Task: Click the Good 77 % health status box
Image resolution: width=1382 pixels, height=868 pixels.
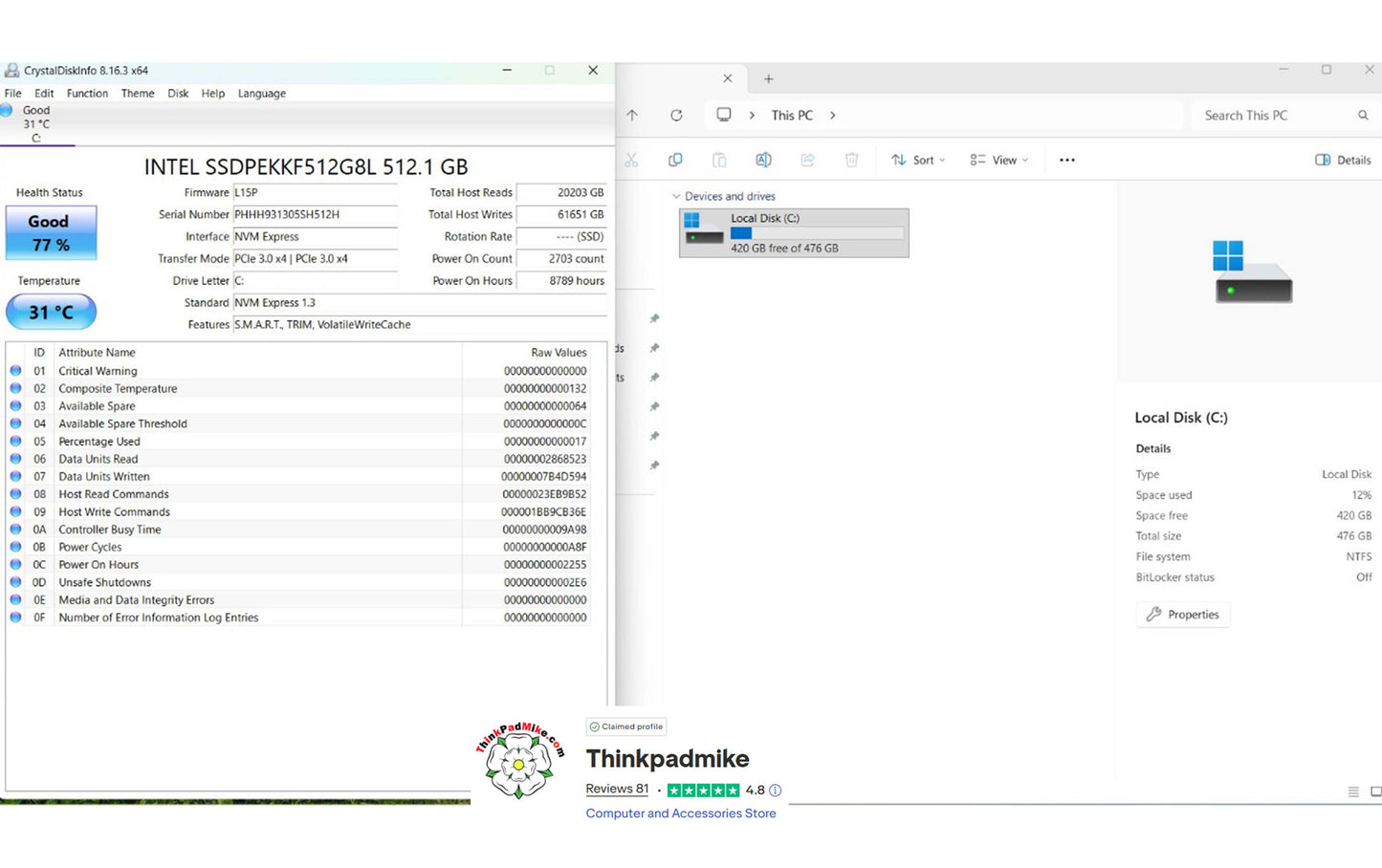Action: pos(51,234)
